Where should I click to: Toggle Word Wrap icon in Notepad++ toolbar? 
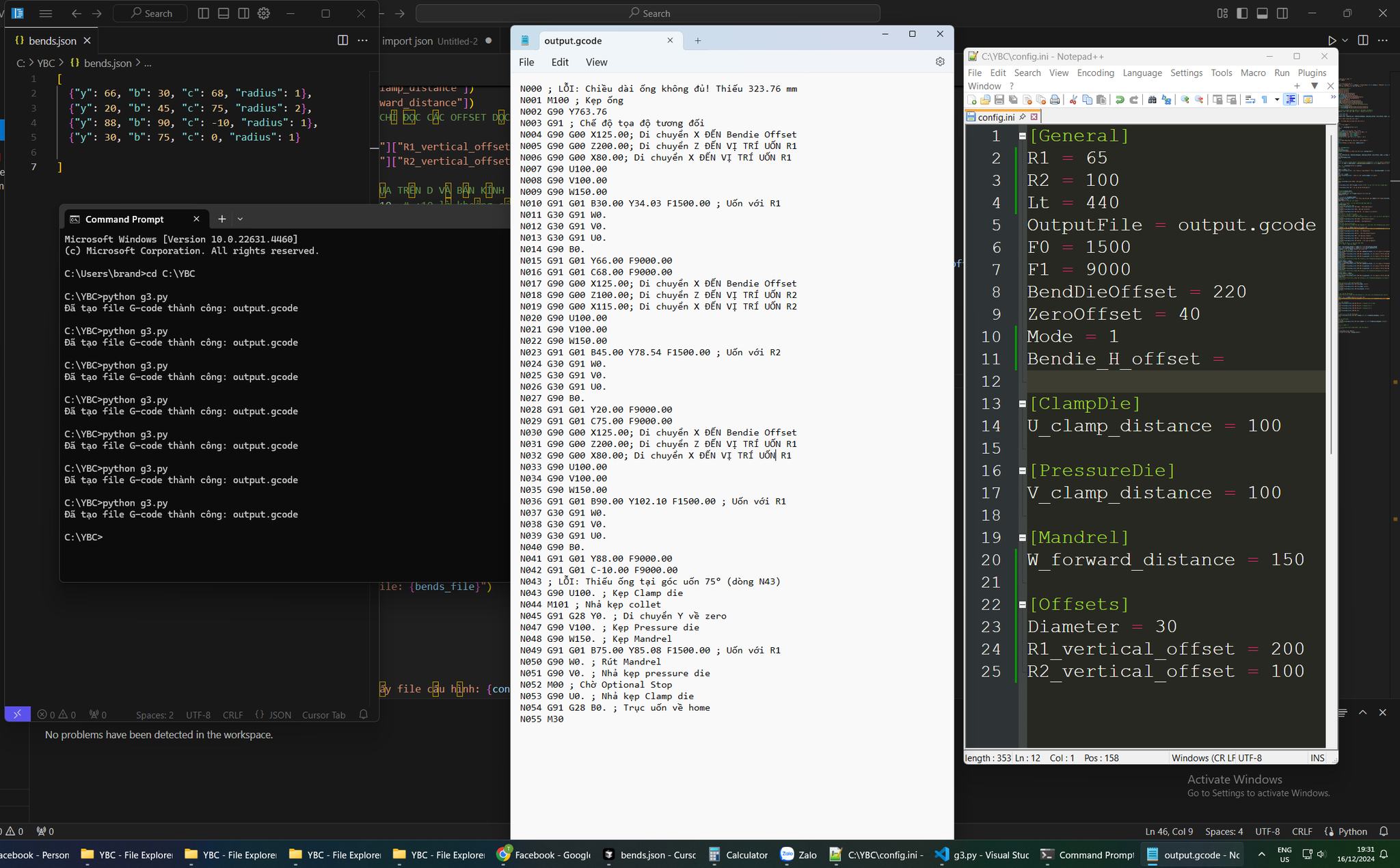point(1250,100)
